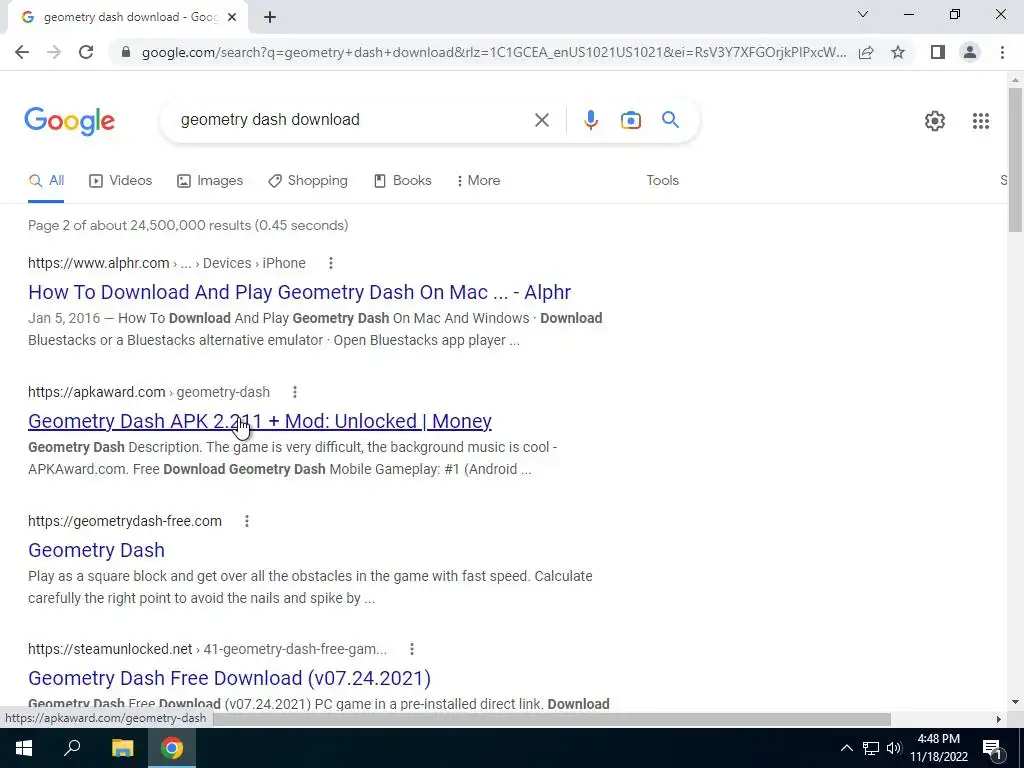Open the volume tray control
Screen dimensions: 1024x768
coord(894,748)
